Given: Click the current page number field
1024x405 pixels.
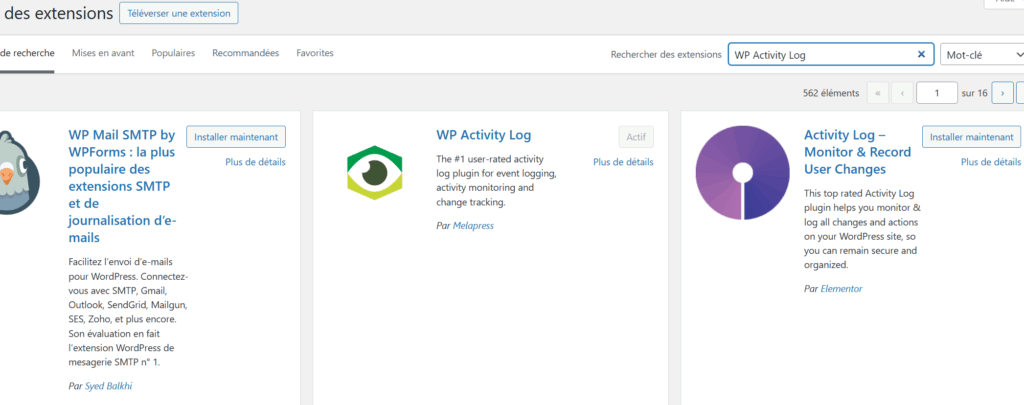Looking at the screenshot, I should (x=936, y=93).
